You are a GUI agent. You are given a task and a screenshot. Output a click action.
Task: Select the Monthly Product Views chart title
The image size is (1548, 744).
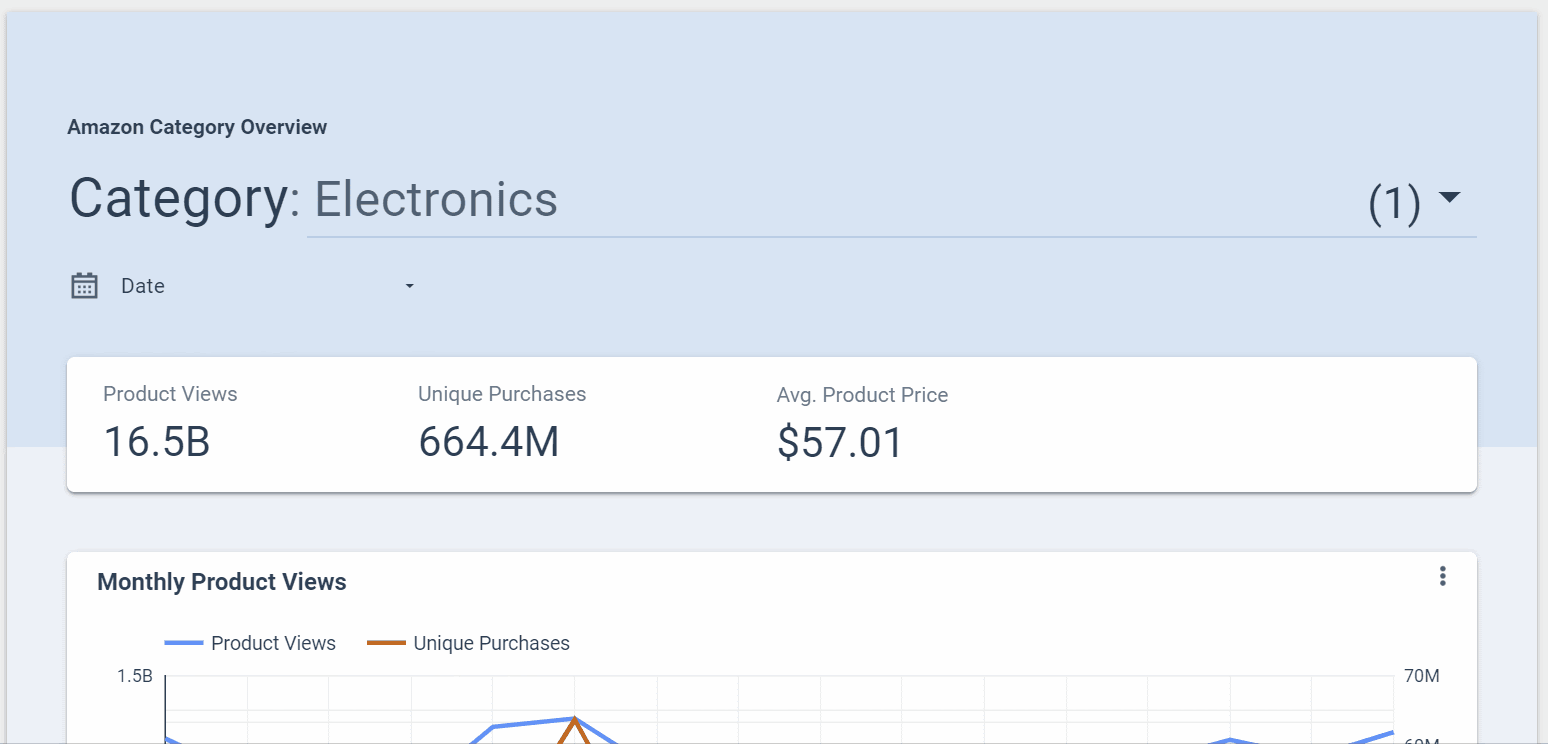click(221, 582)
